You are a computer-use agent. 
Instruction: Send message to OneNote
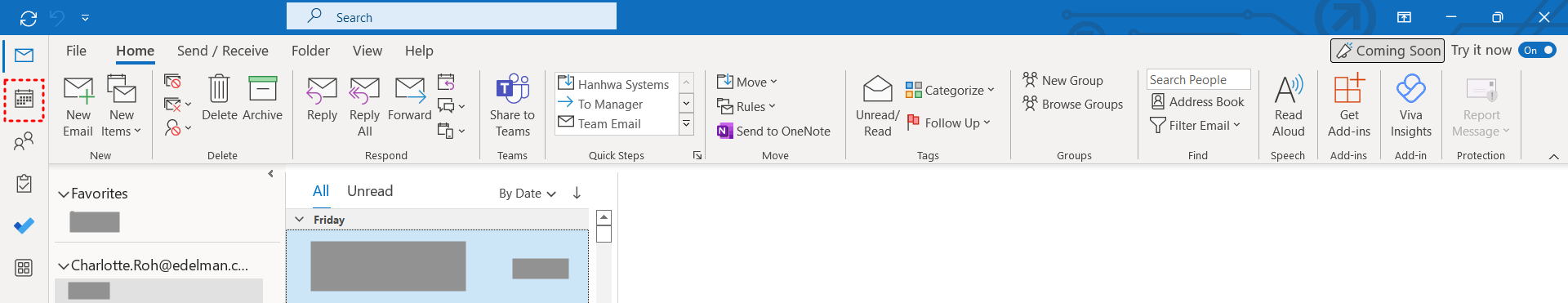tap(773, 131)
